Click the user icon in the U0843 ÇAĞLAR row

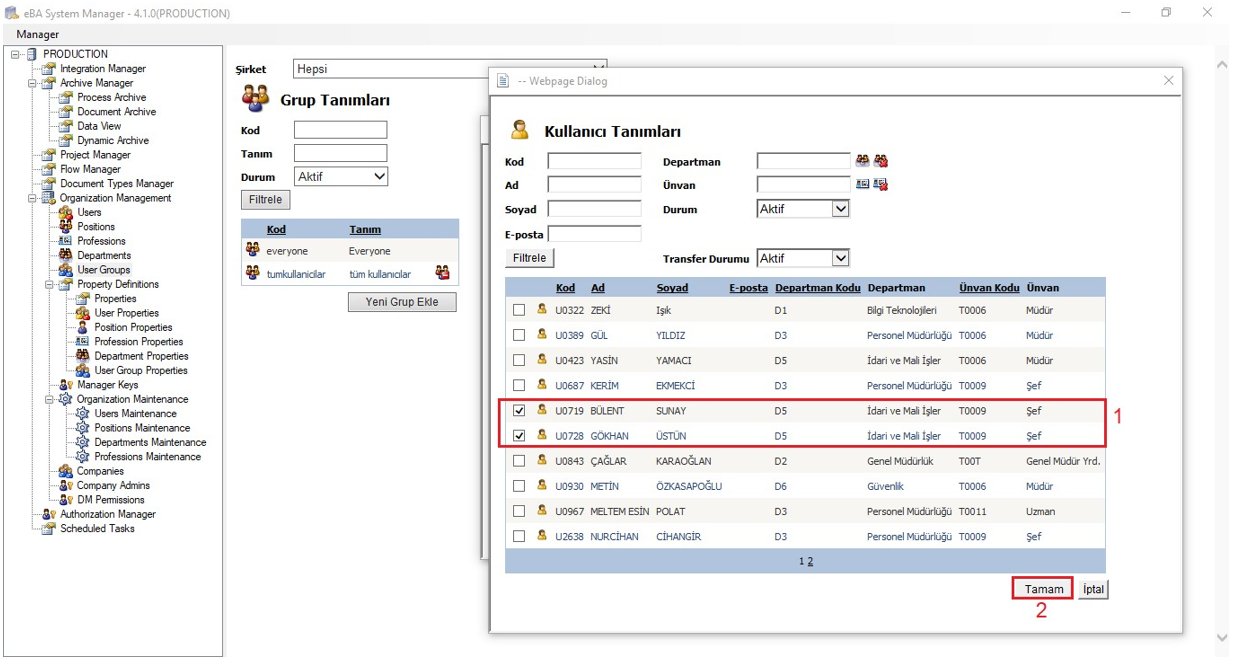(543, 461)
